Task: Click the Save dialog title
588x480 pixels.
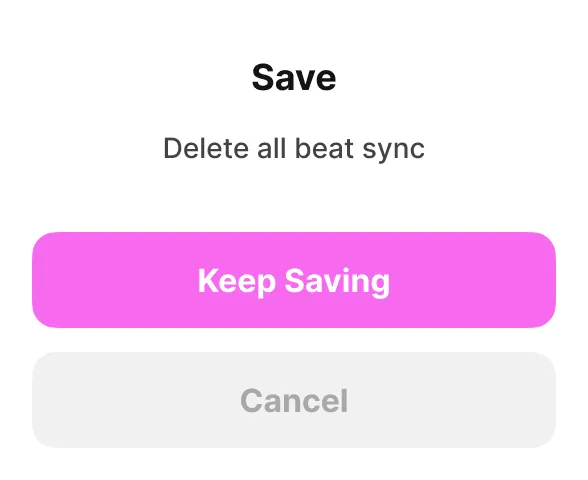Action: [294, 77]
